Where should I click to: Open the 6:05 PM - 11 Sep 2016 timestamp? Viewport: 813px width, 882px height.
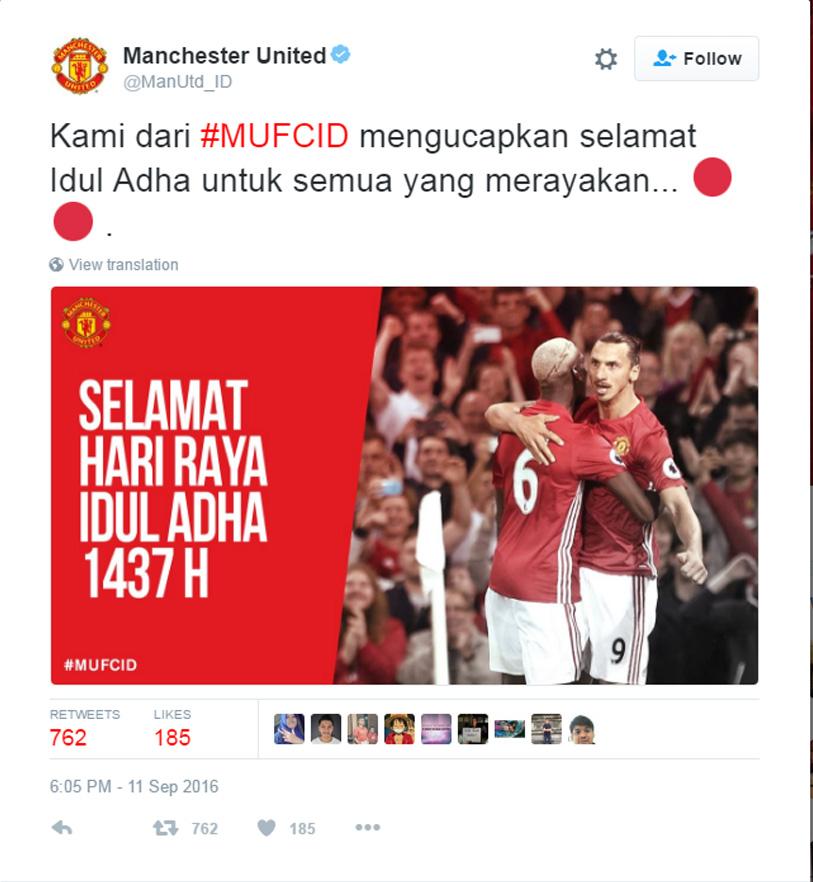click(134, 786)
